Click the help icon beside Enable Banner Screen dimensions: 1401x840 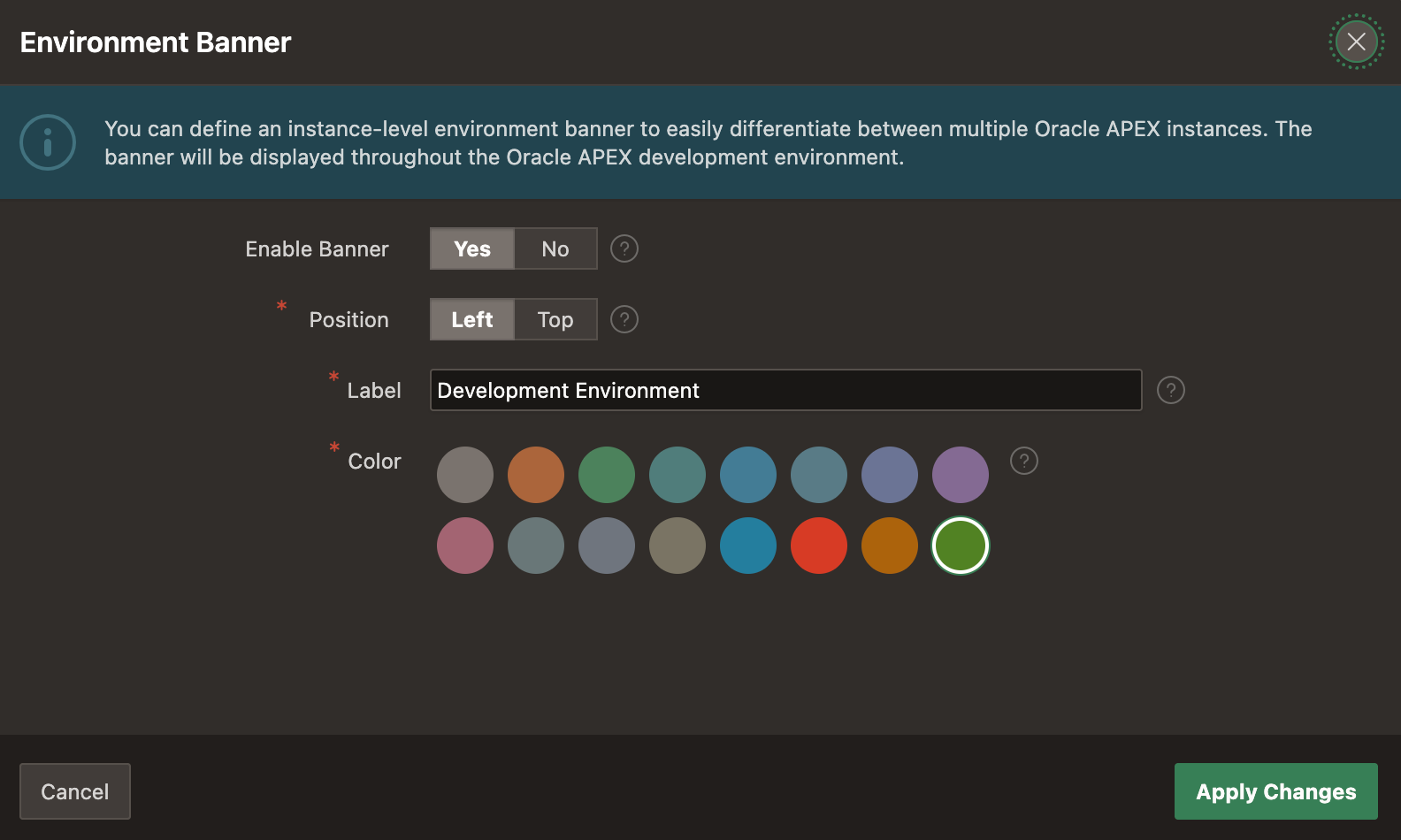point(624,248)
